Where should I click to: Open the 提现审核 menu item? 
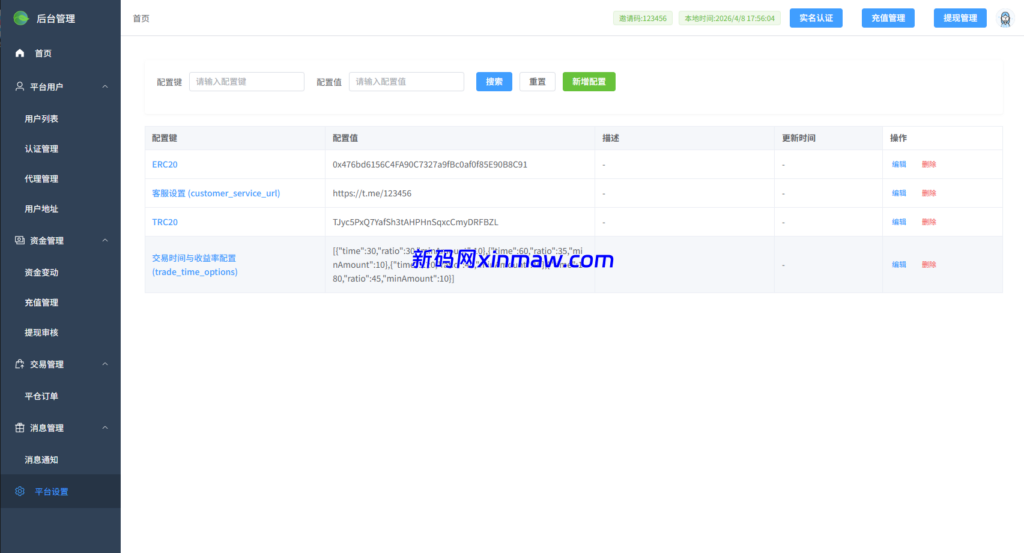[x=60, y=332]
